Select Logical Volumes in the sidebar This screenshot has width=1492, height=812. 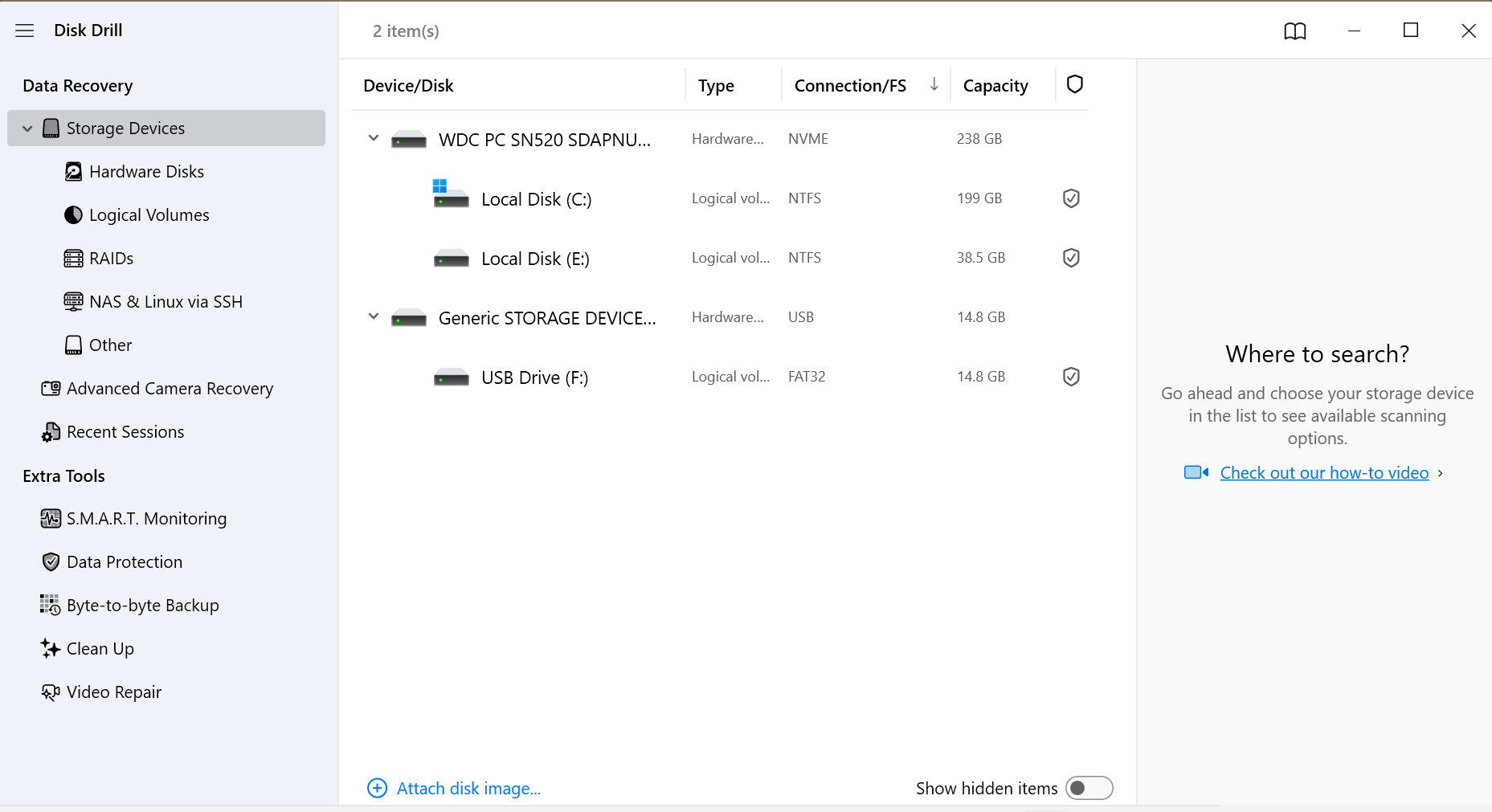point(149,215)
